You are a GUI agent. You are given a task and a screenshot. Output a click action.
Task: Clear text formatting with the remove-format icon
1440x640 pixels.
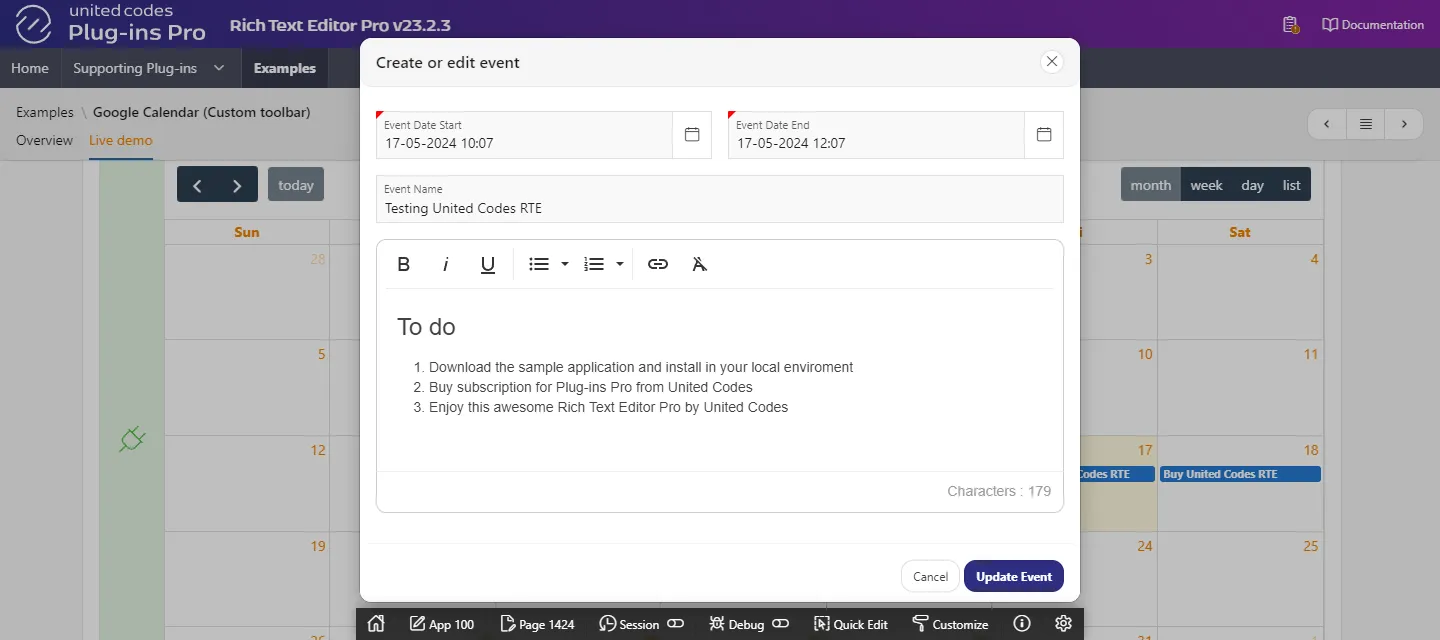point(700,264)
